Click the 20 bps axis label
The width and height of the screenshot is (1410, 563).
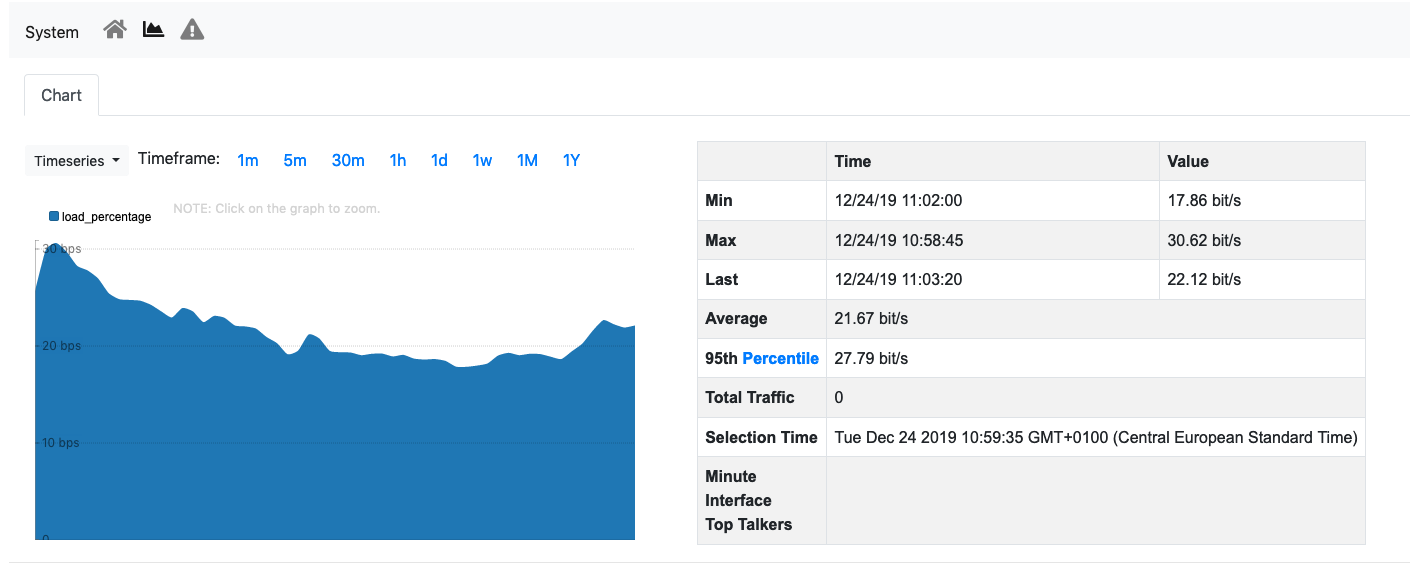pos(62,345)
